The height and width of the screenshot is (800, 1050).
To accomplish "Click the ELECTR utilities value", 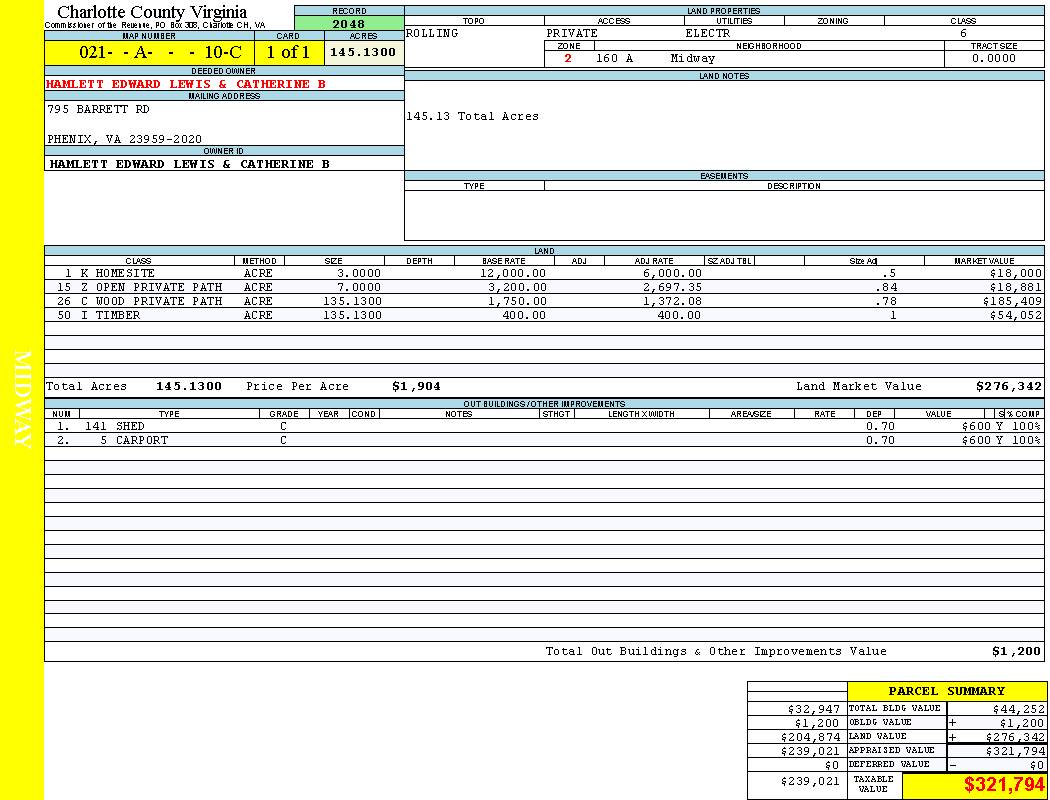I will (707, 33).
